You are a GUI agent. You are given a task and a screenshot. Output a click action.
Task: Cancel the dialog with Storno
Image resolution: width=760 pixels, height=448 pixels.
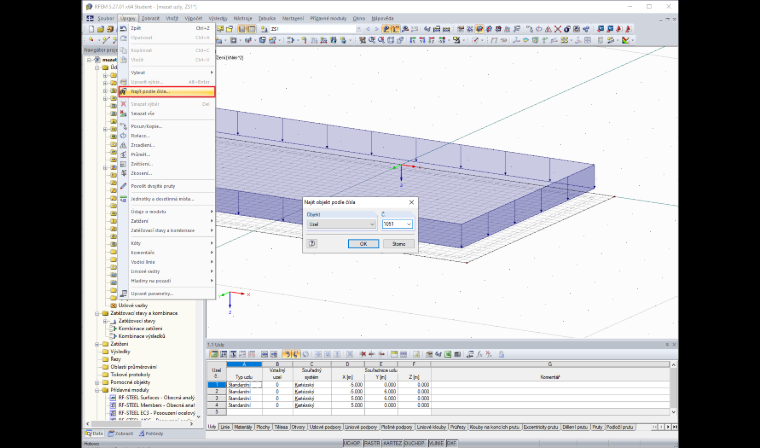[x=398, y=244]
